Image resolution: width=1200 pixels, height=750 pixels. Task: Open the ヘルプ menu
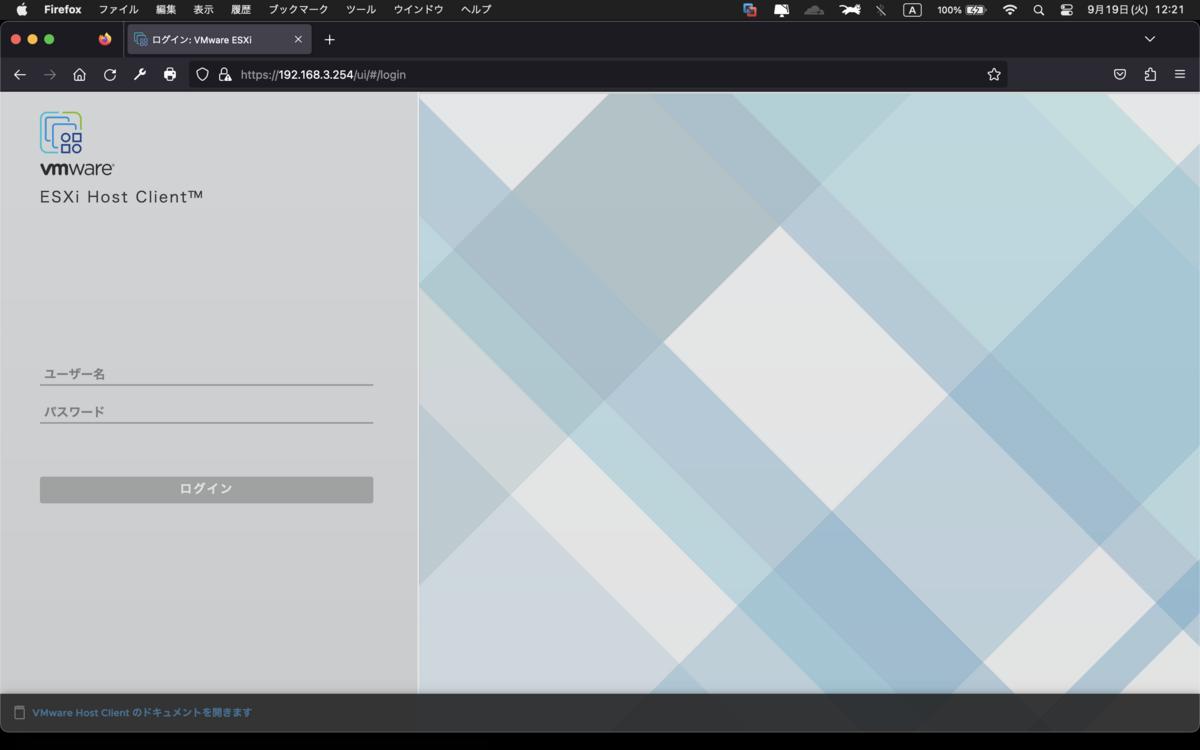[x=476, y=10]
